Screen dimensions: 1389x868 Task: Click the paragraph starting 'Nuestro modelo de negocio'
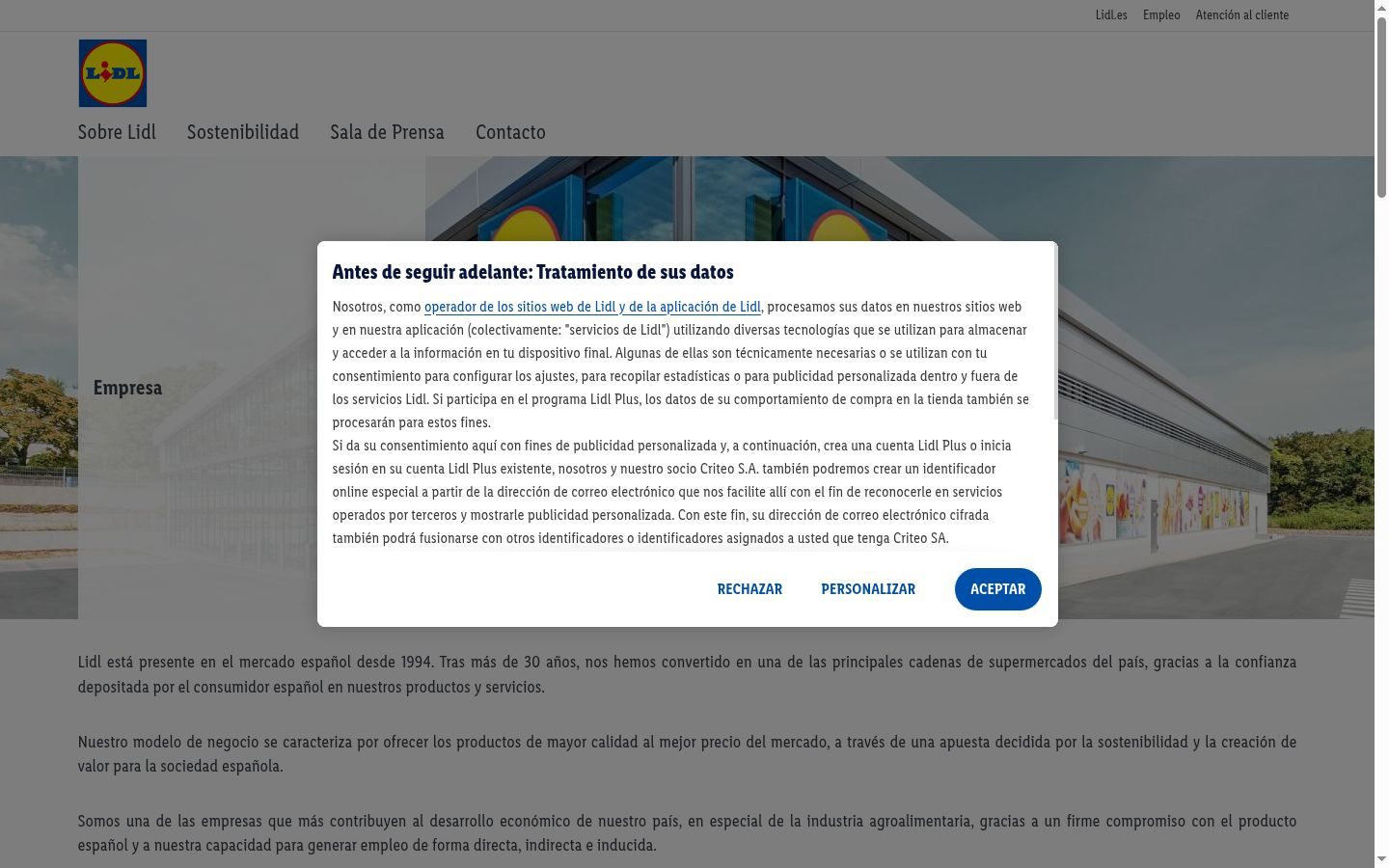(687, 754)
